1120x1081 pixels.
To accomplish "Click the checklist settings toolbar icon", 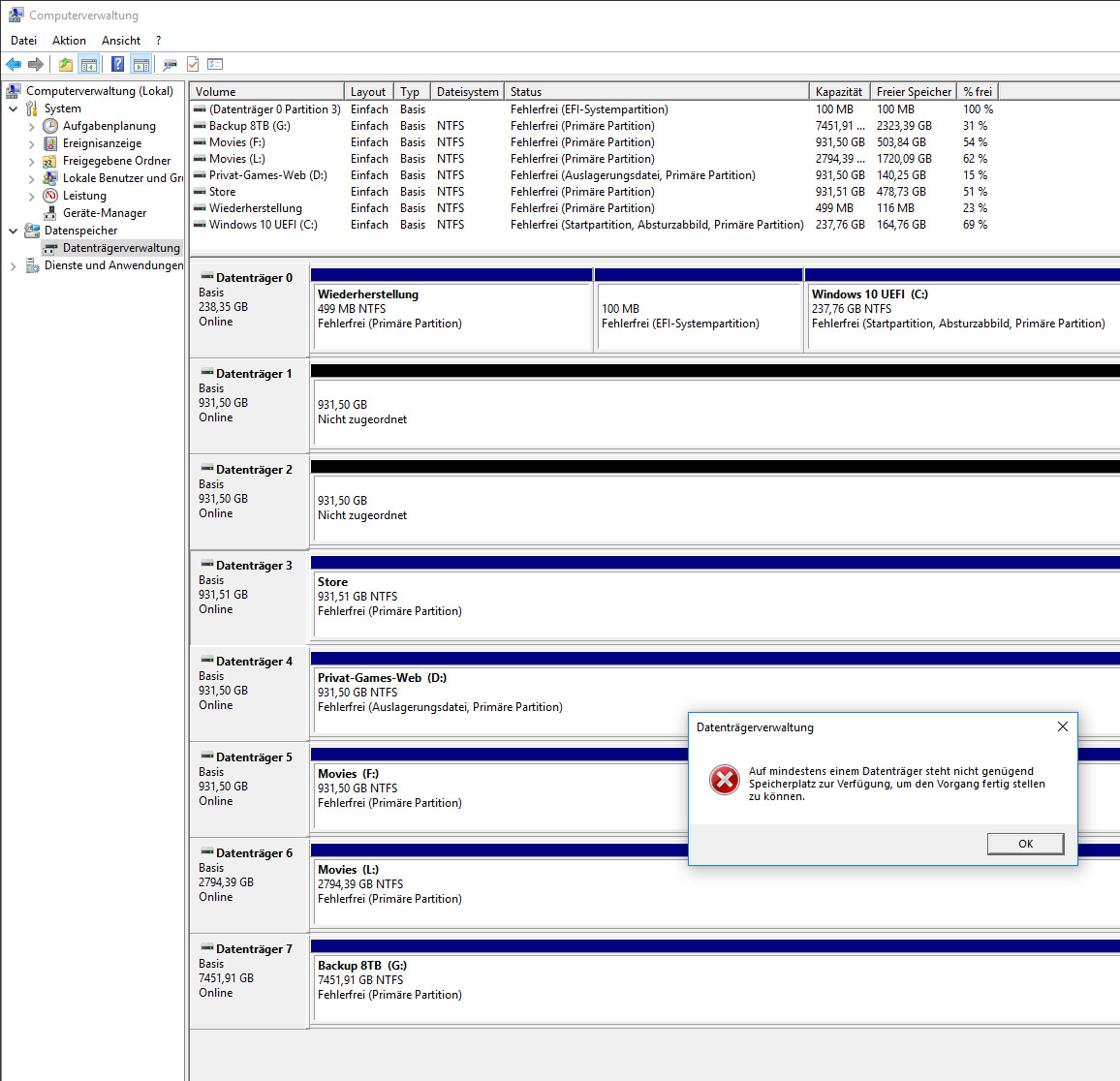I will (215, 64).
